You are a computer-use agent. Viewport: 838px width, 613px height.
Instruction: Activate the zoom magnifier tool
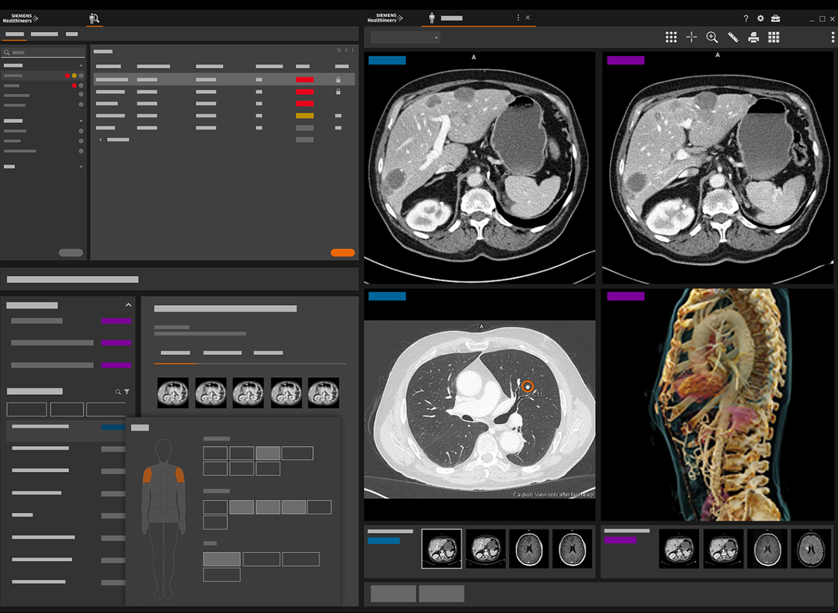click(x=712, y=37)
